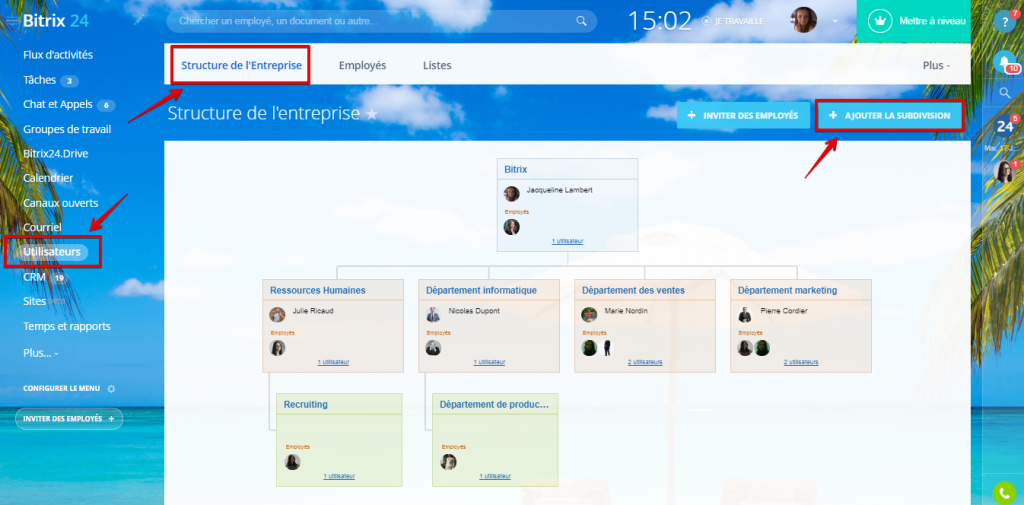
Task: Open Courriel in left menu
Action: pyautogui.click(x=42, y=227)
